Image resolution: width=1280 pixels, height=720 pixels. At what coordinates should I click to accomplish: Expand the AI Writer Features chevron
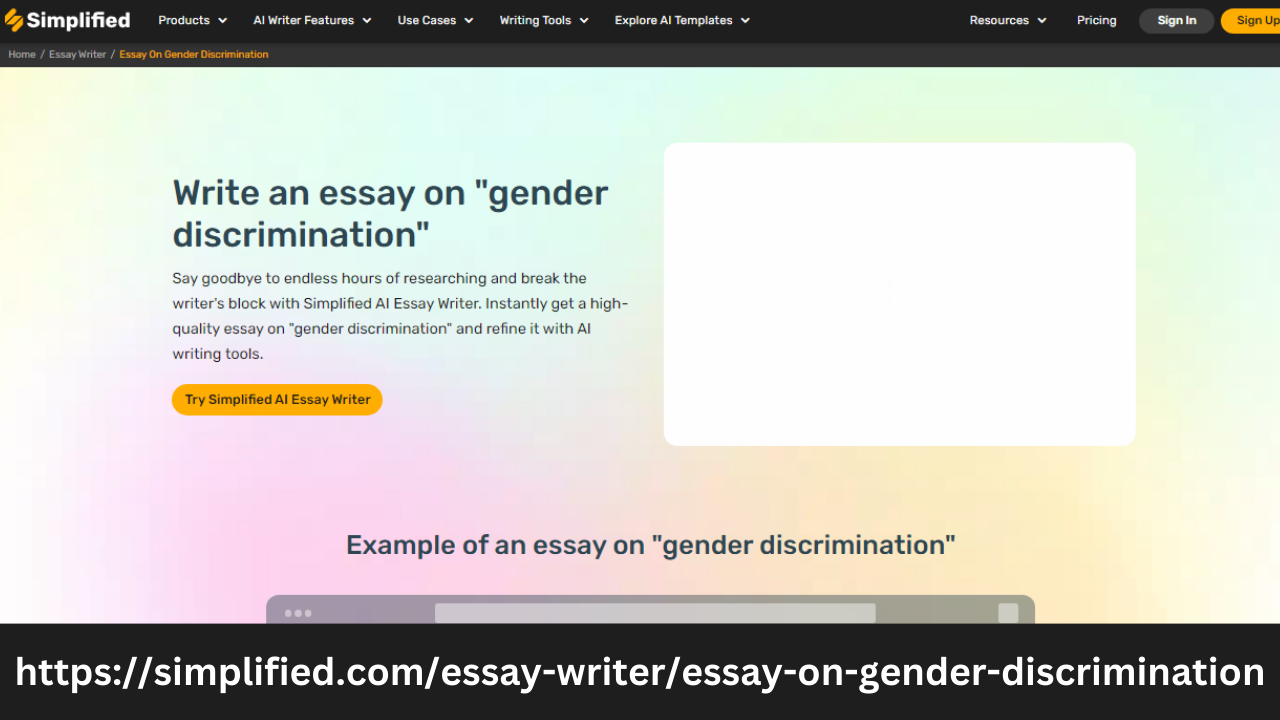[366, 21]
